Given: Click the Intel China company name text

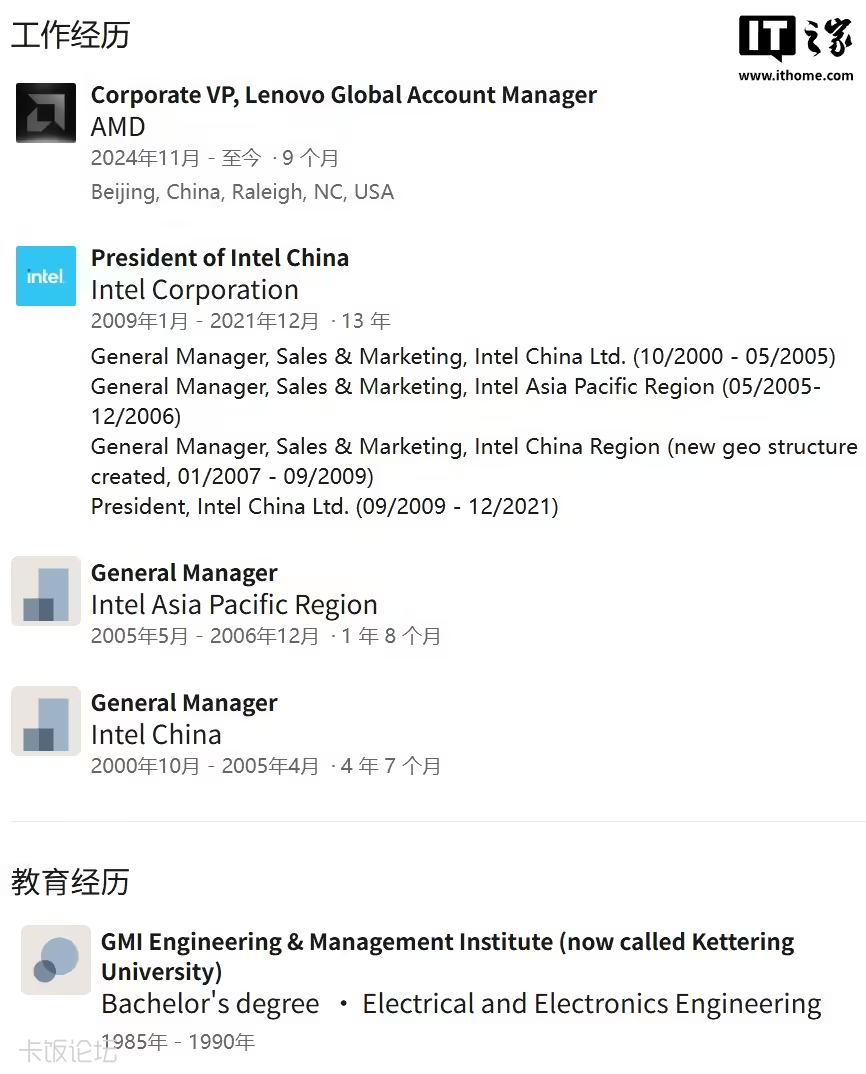Looking at the screenshot, I should click(156, 735).
